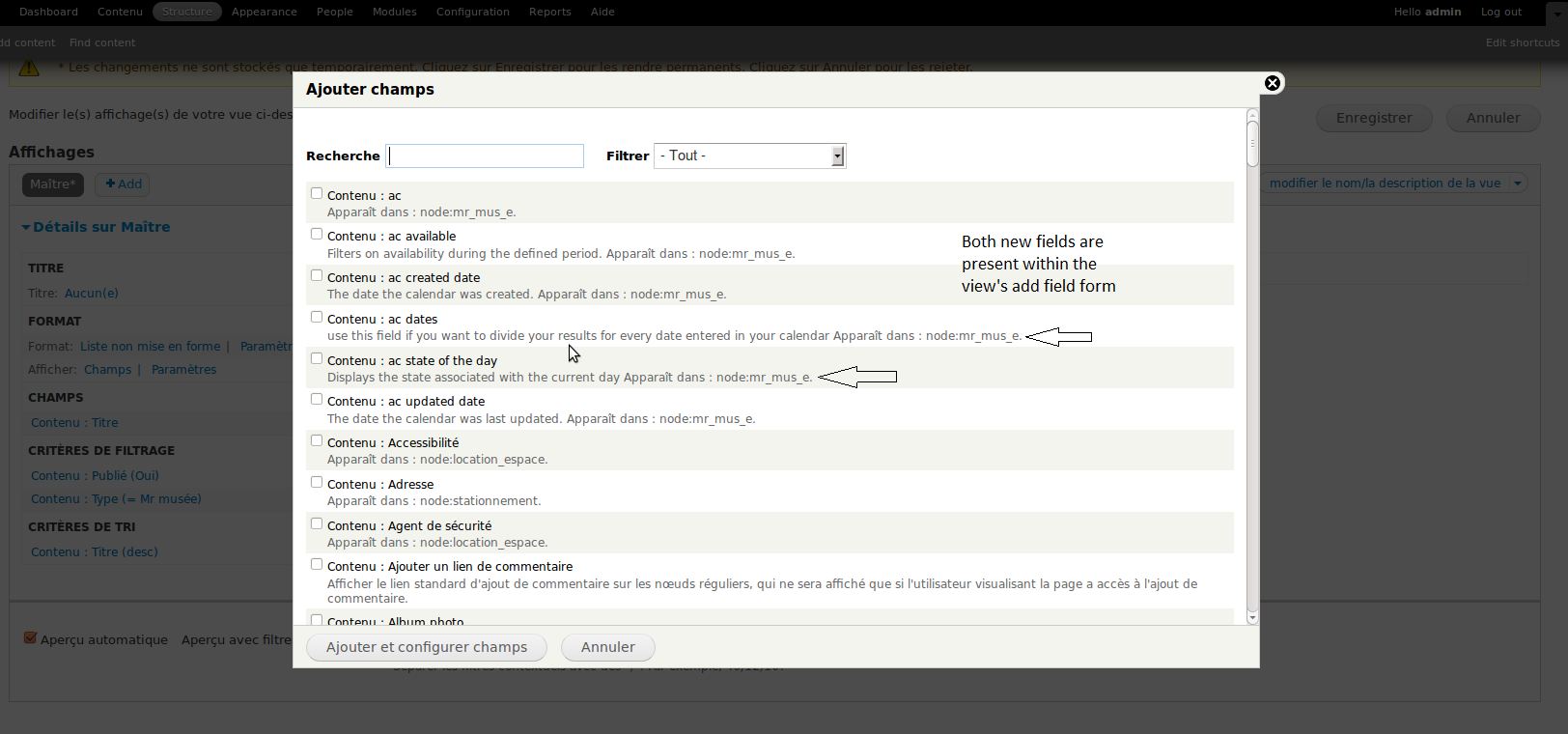Open the Contenu : Titre field link
Viewport: 1568px width, 734px height.
click(74, 423)
